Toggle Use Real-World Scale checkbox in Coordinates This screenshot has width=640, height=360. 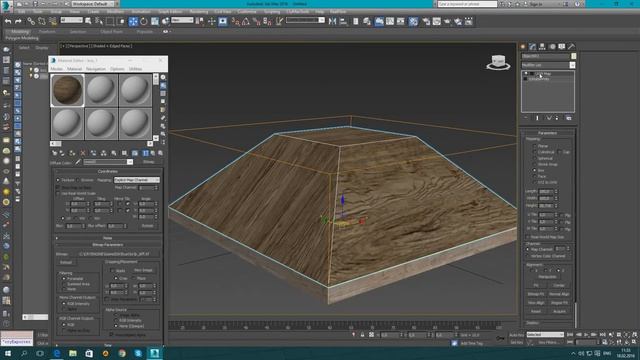click(58, 193)
